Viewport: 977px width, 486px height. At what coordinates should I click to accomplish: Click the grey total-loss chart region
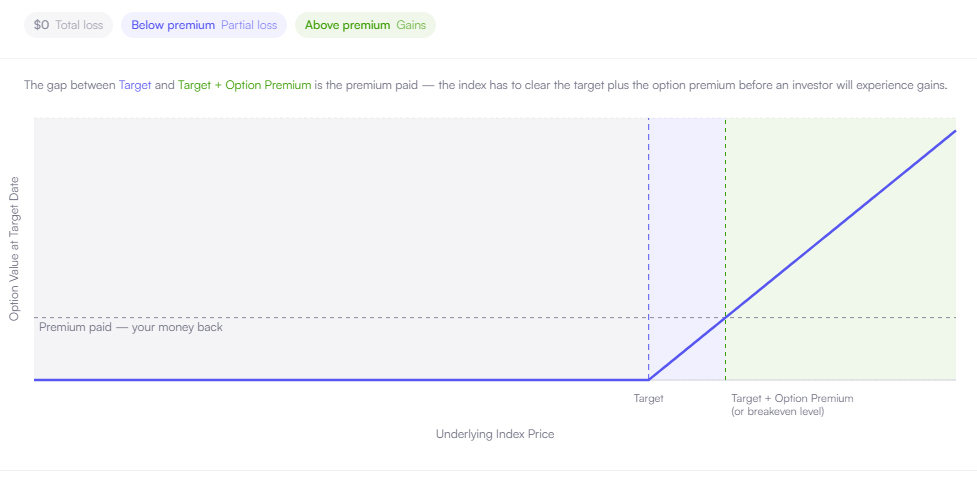(x=341, y=218)
